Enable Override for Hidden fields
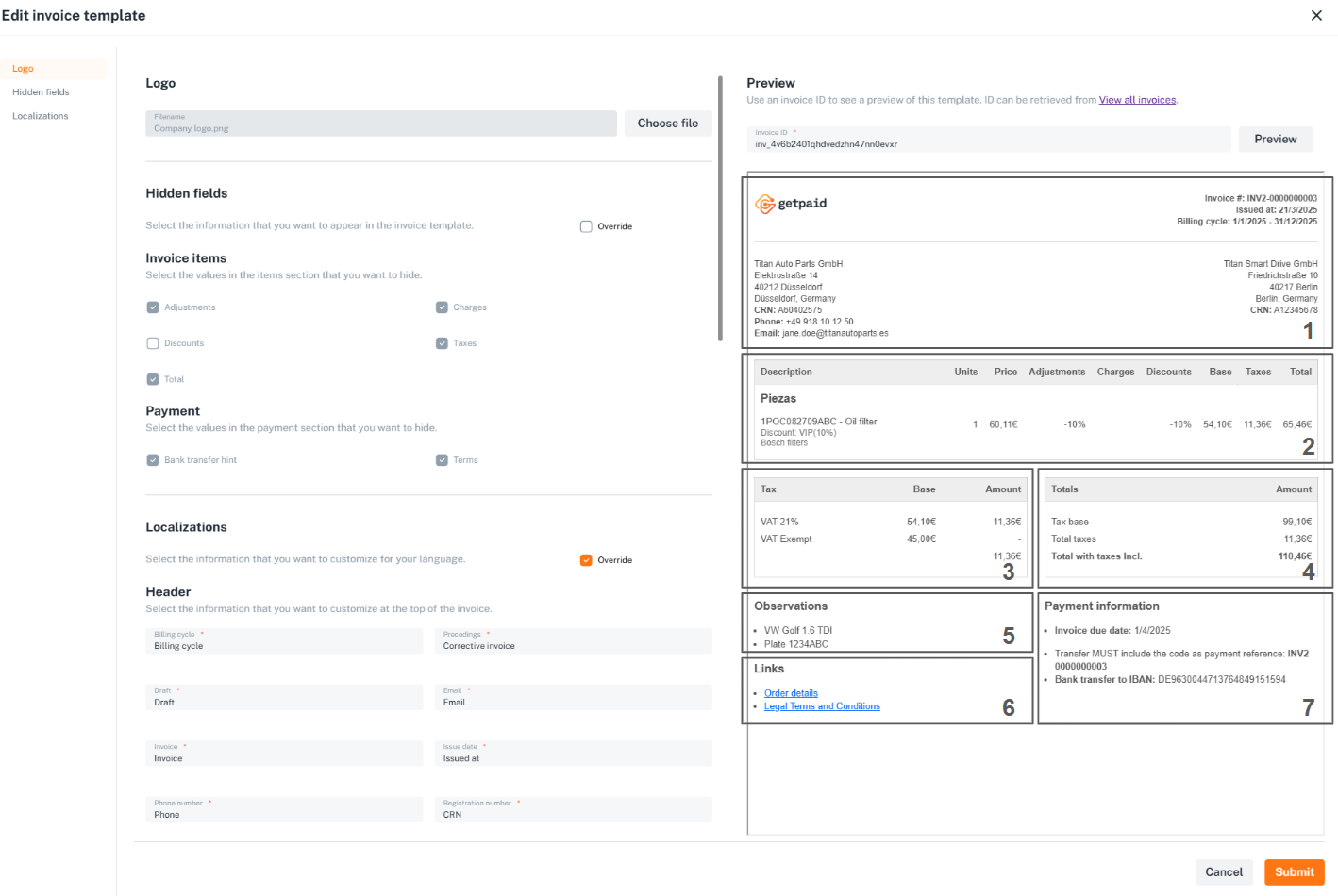This screenshot has height=896, width=1338. [586, 226]
